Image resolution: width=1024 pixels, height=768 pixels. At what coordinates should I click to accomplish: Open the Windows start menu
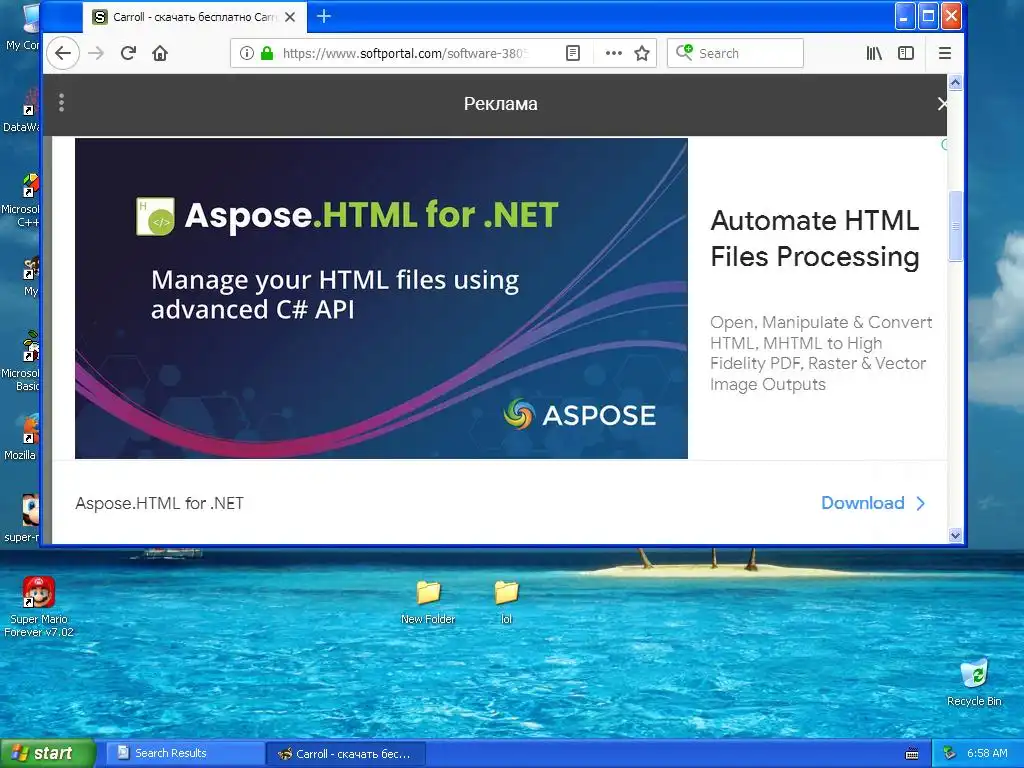[x=47, y=754]
